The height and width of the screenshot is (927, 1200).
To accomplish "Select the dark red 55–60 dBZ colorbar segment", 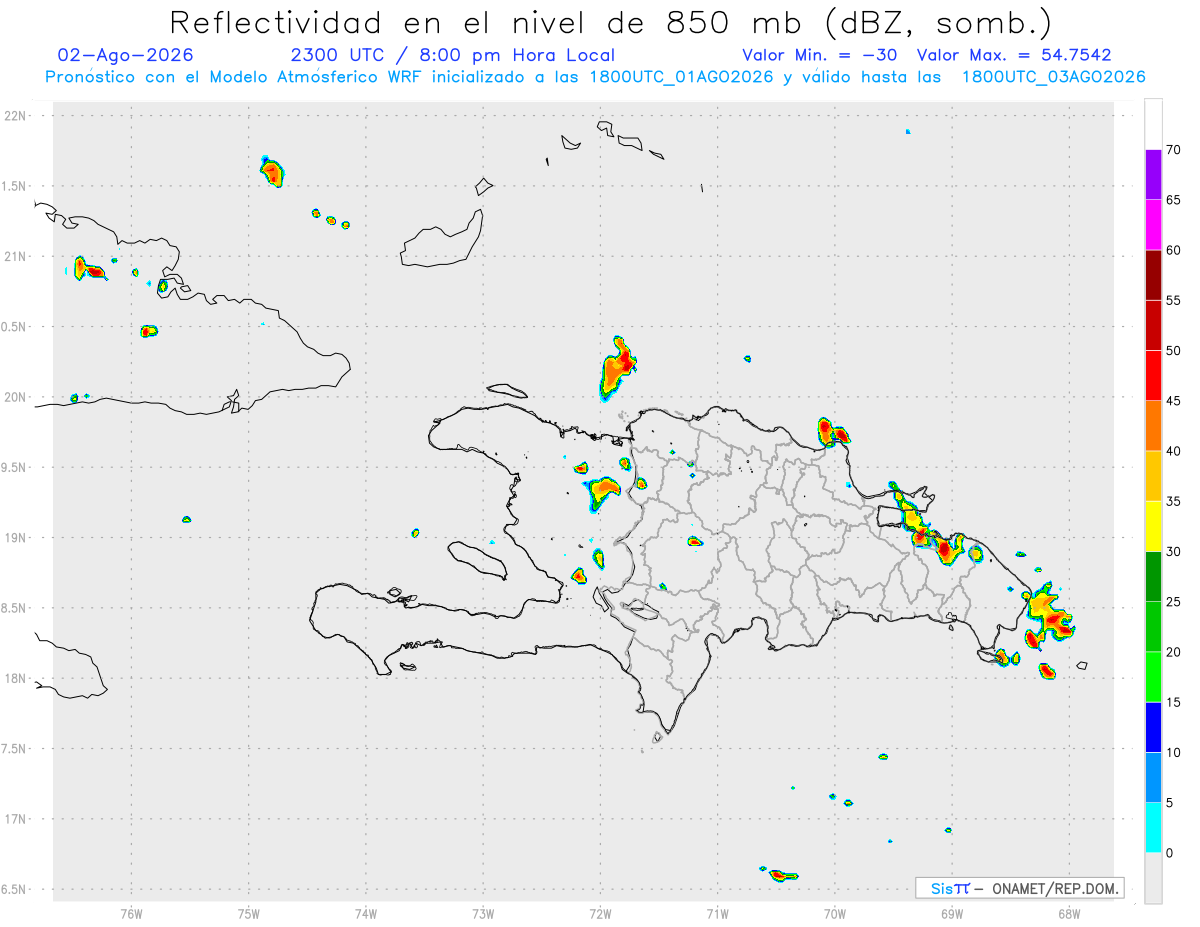I will [1153, 275].
